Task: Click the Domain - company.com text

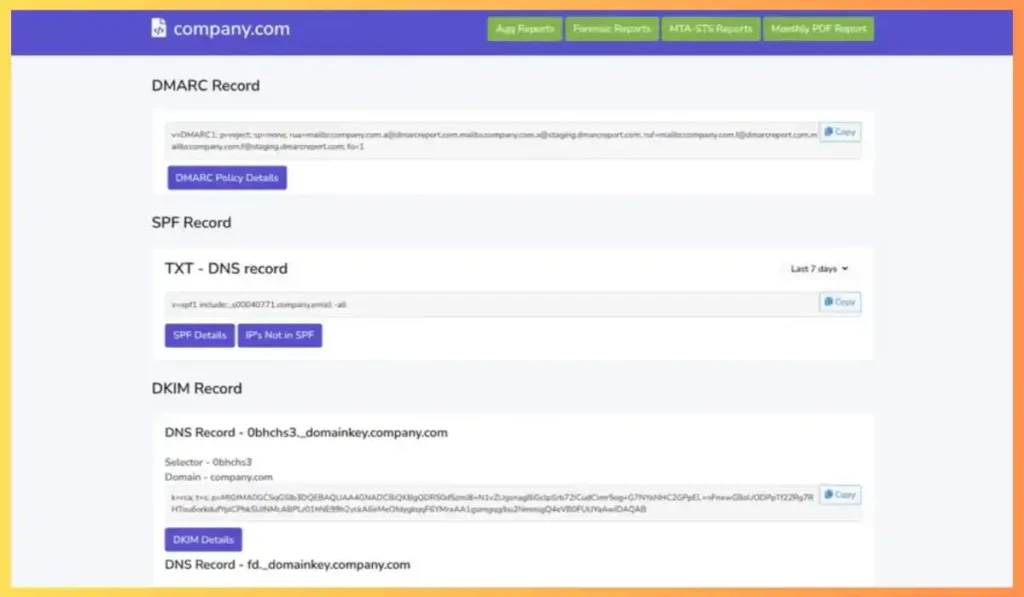Action: click(219, 477)
